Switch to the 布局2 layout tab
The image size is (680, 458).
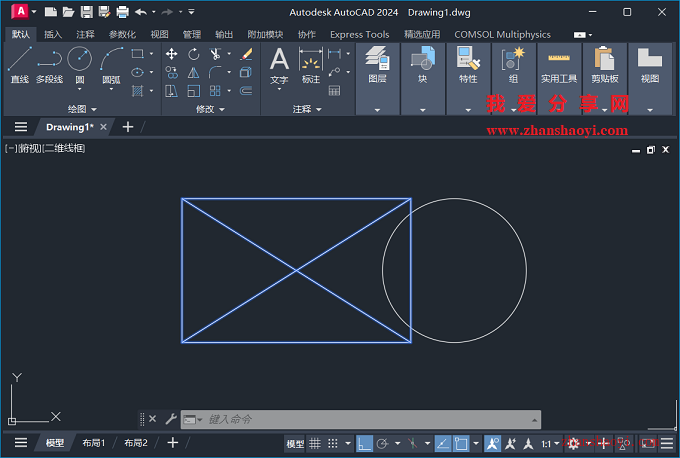tap(136, 443)
